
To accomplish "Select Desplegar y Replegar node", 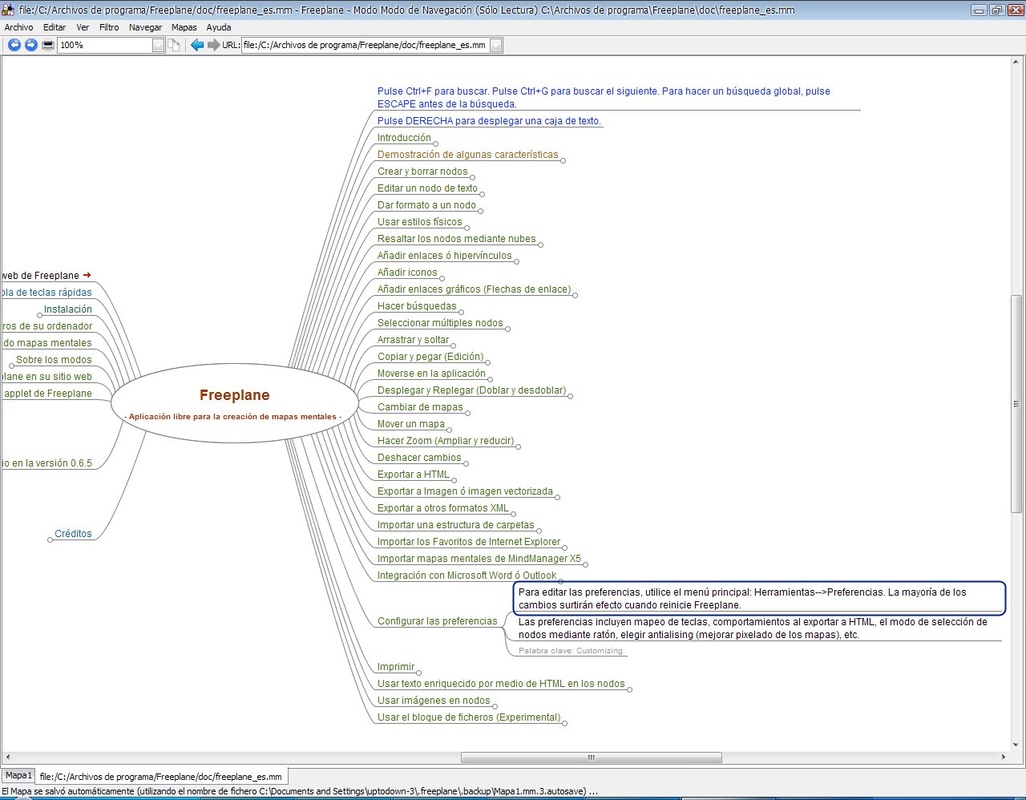I will [471, 390].
